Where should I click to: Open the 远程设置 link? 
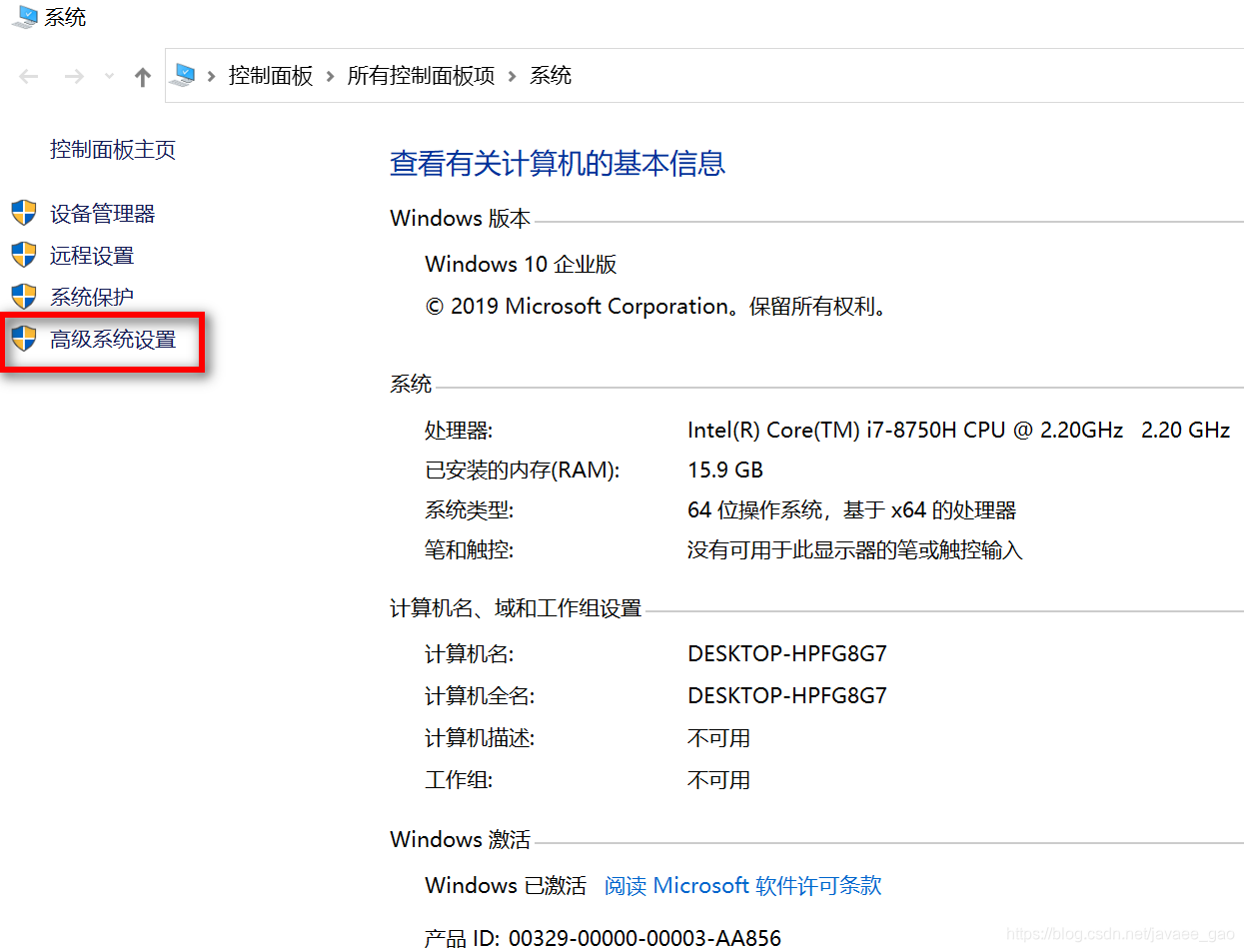(x=92, y=256)
